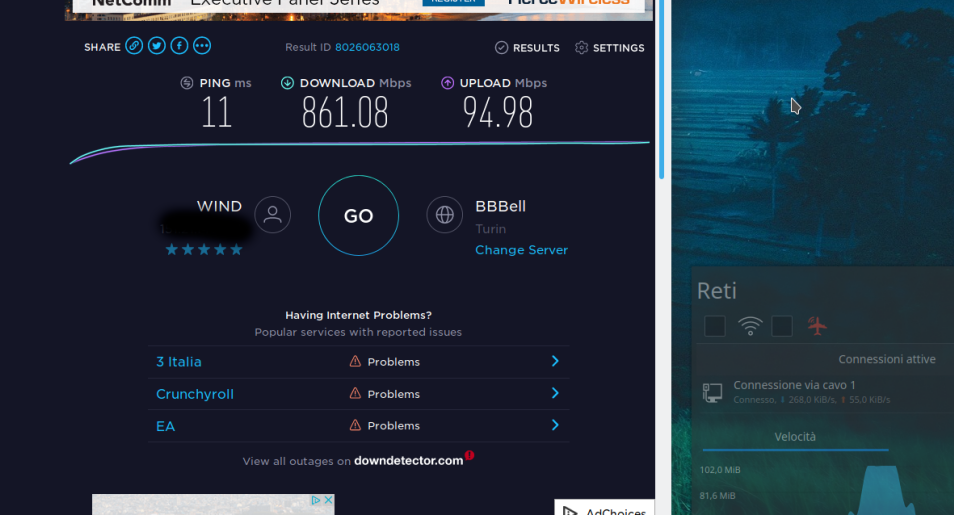Open the Crunchyroll outage link
This screenshot has height=515, width=954.
coord(195,394)
